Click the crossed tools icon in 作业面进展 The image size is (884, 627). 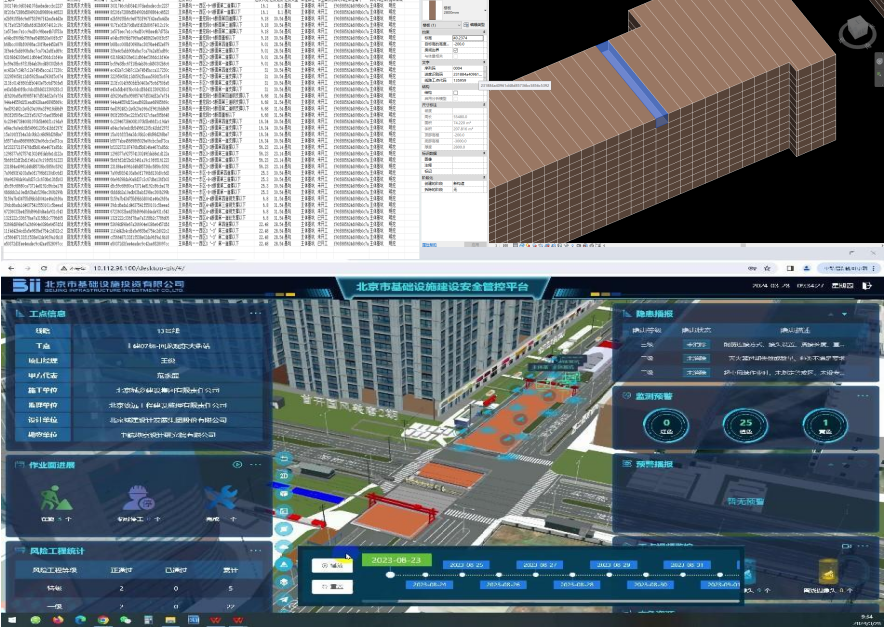point(221,497)
